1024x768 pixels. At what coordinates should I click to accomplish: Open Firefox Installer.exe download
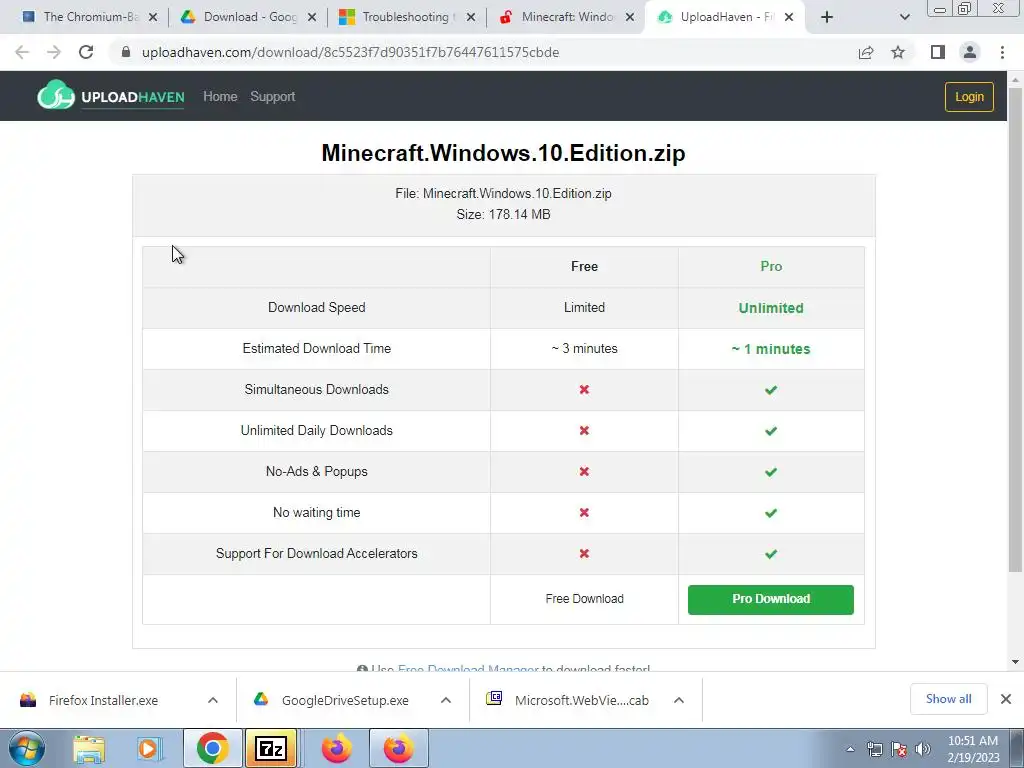click(x=103, y=700)
